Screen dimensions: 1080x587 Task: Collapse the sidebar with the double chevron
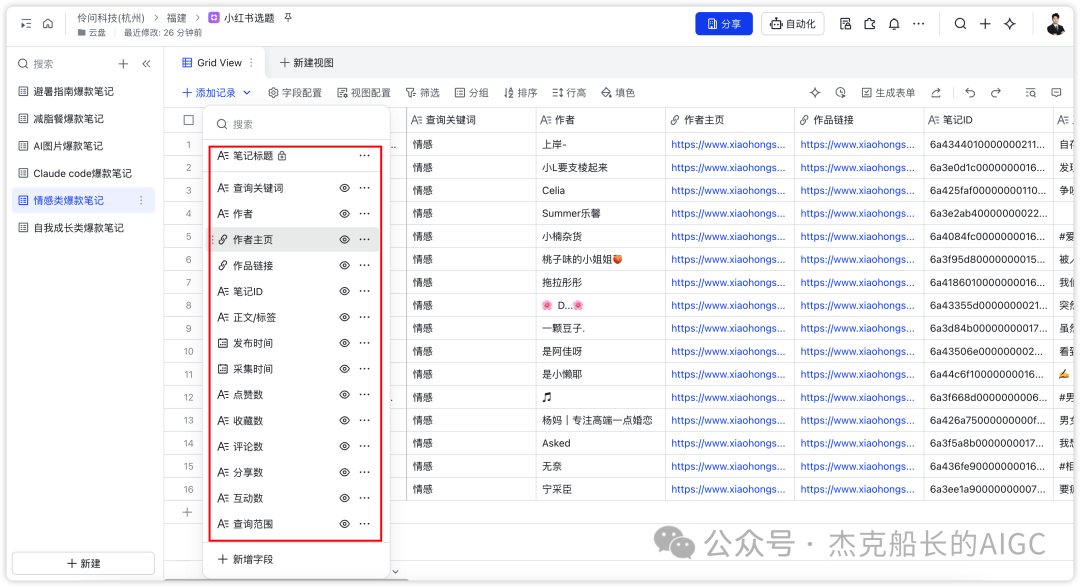click(146, 63)
